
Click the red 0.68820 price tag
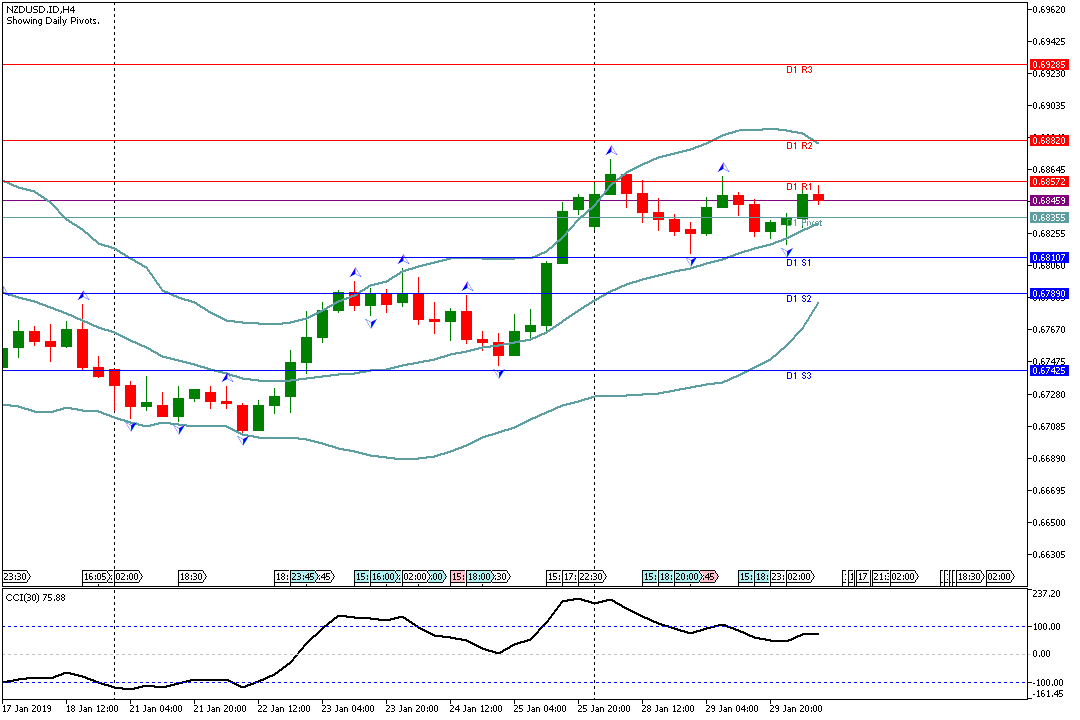click(1048, 141)
